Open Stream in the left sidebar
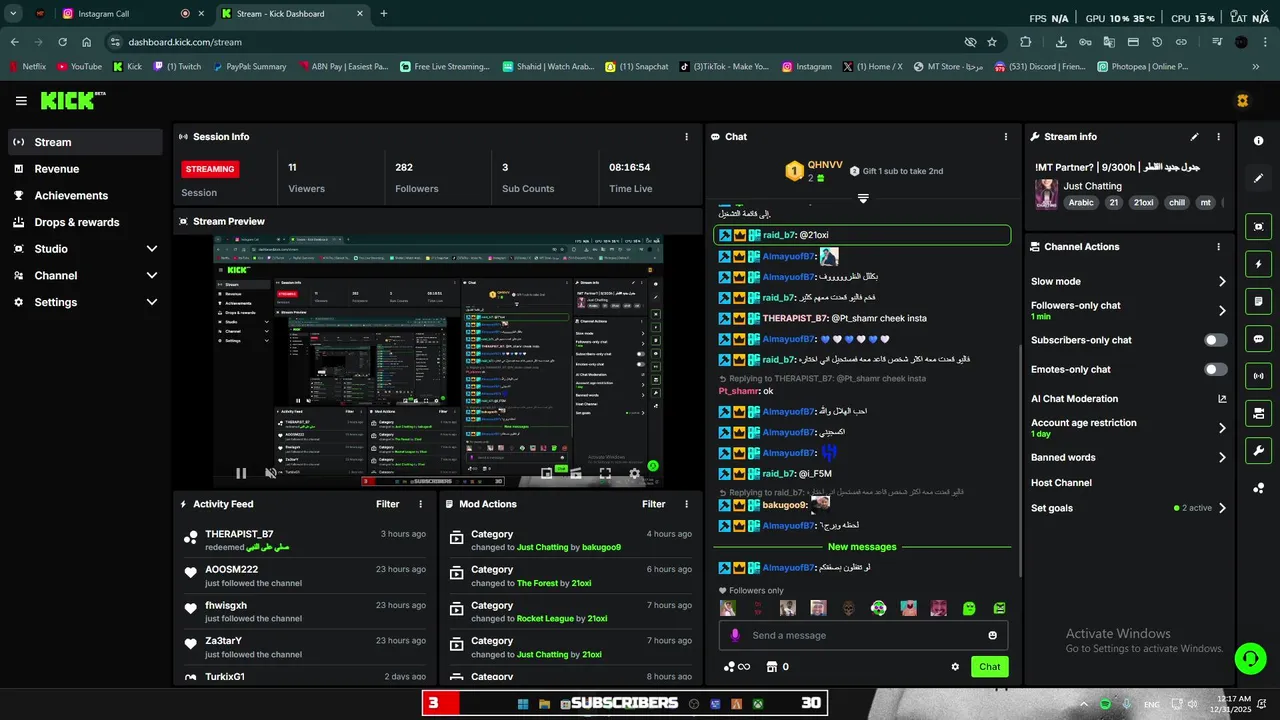Image resolution: width=1280 pixels, height=720 pixels. tap(85, 142)
